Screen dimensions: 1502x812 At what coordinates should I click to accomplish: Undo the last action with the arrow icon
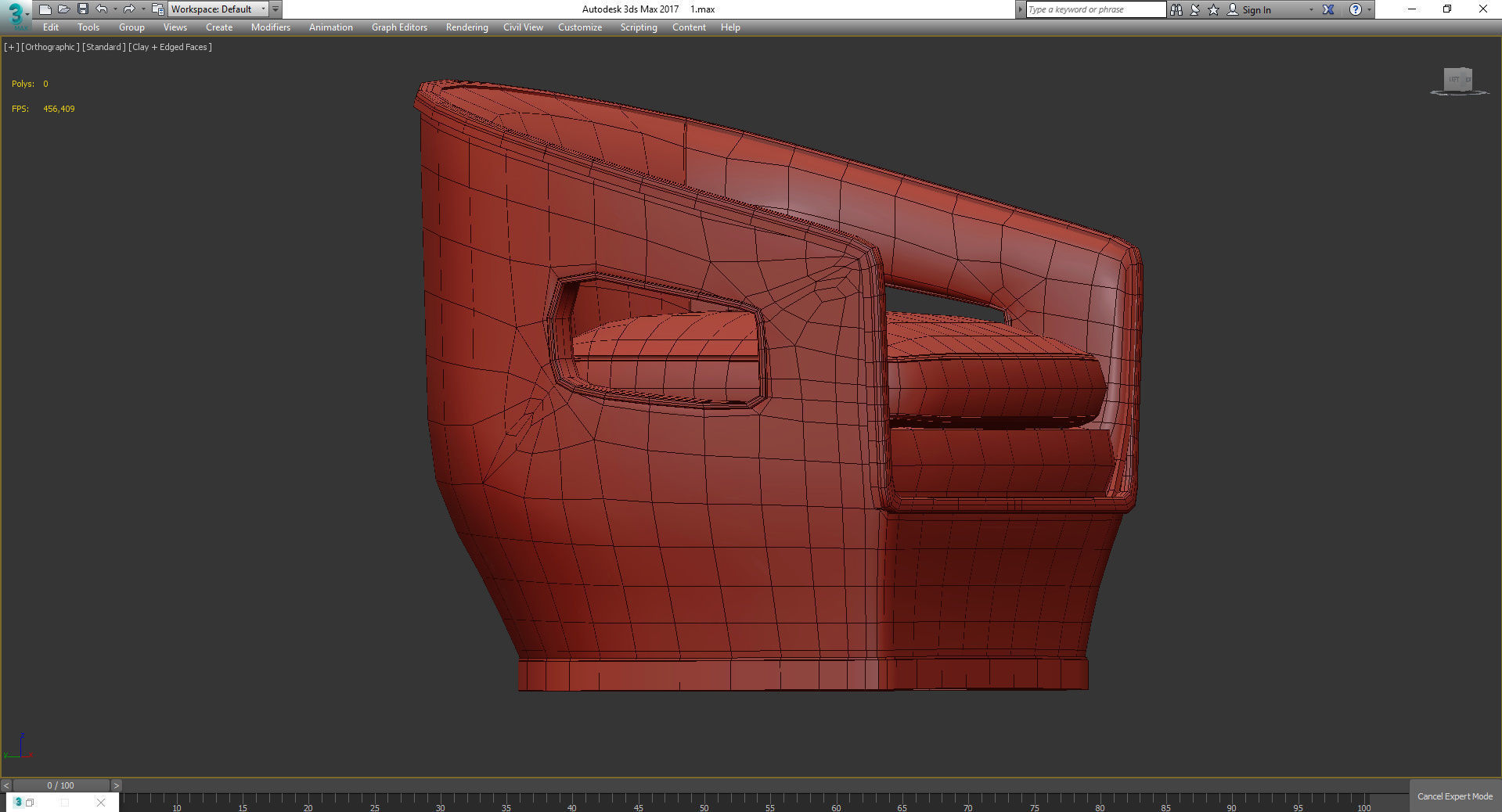101,9
